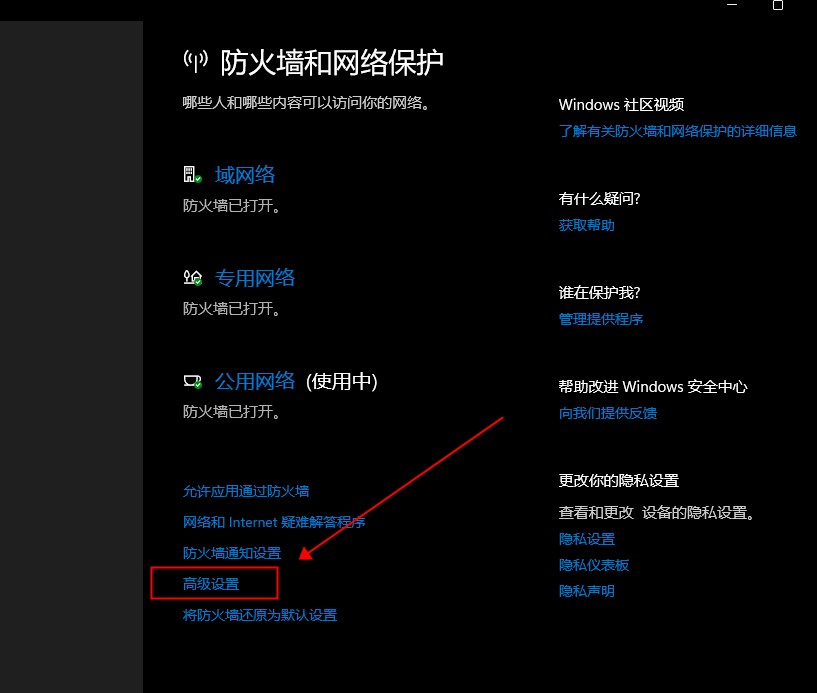Open 高级设置 advanced settings link

(211, 584)
